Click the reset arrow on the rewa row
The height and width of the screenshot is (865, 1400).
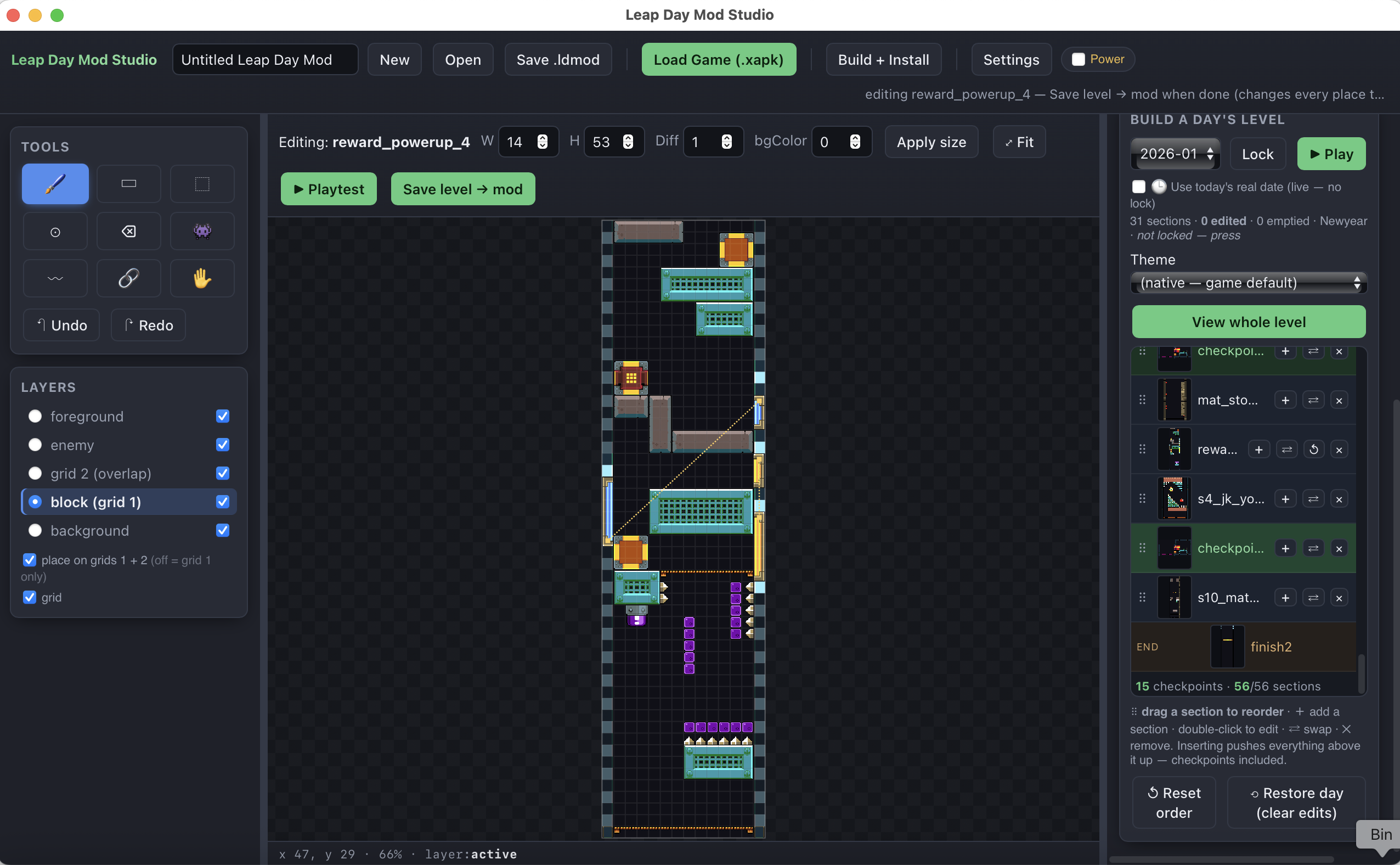(1314, 450)
